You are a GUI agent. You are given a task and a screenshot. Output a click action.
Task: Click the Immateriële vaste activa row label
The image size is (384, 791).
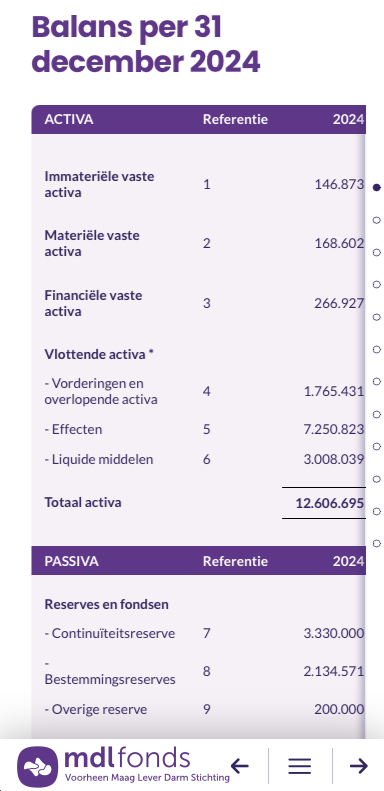tap(99, 185)
